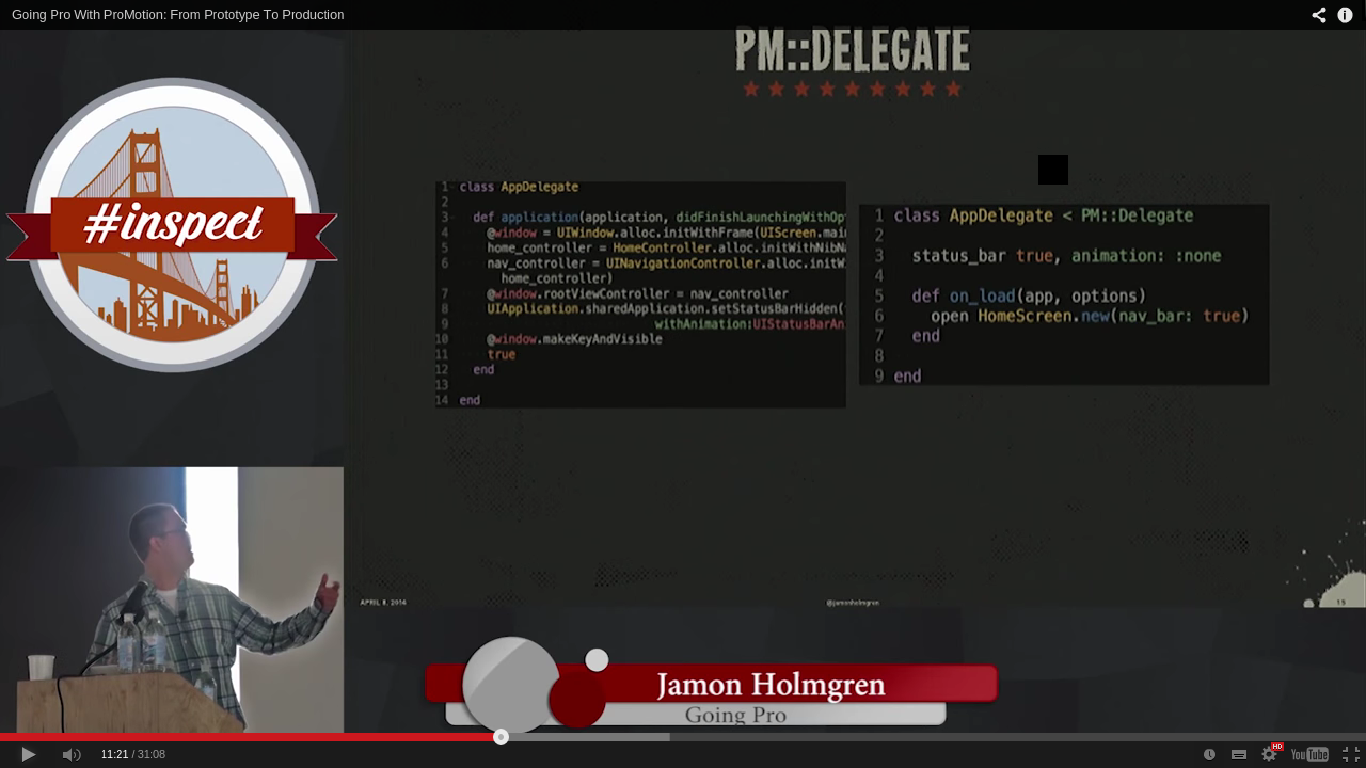Open the playback settings gear
The width and height of the screenshot is (1366, 768).
click(x=1268, y=755)
